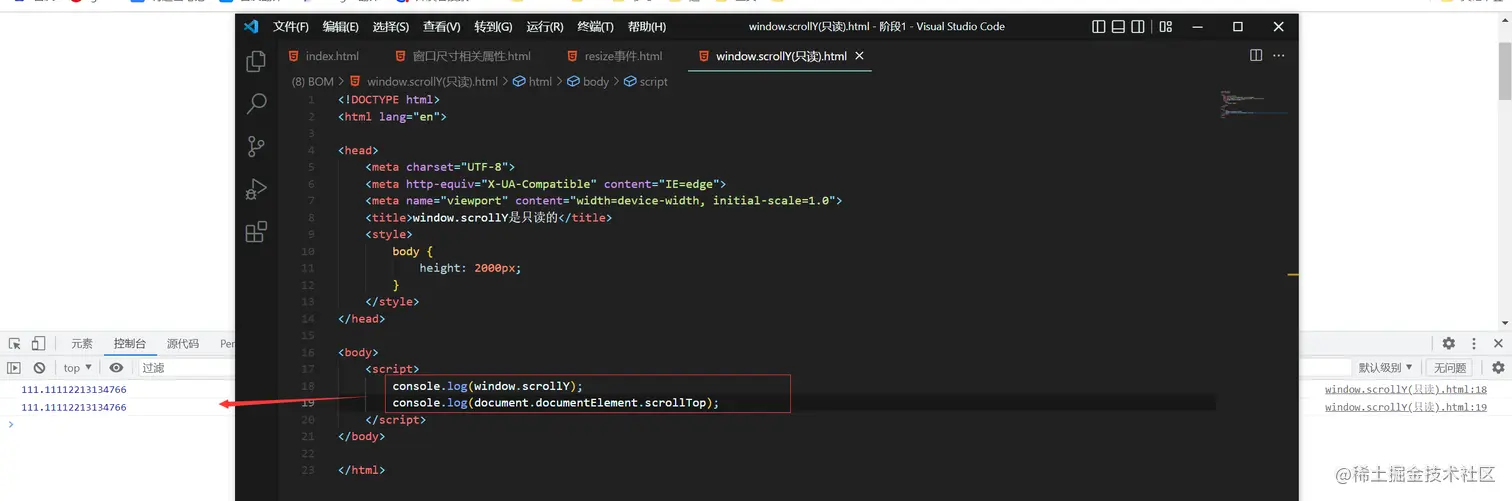Switch to the 源代码 DevTools tab
Screen dimensions: 1512x501
tap(183, 343)
